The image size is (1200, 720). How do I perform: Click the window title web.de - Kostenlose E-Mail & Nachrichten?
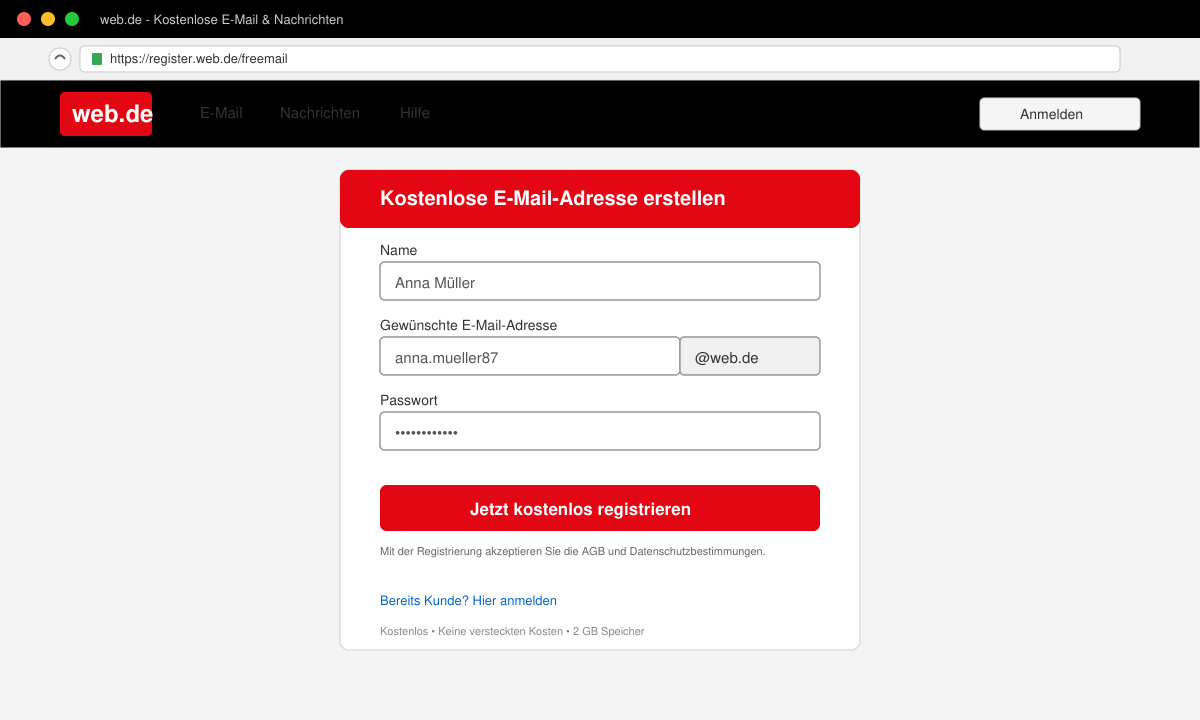(222, 19)
